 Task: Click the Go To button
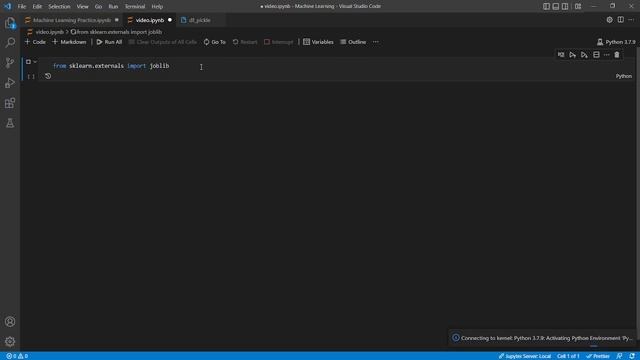click(x=215, y=42)
